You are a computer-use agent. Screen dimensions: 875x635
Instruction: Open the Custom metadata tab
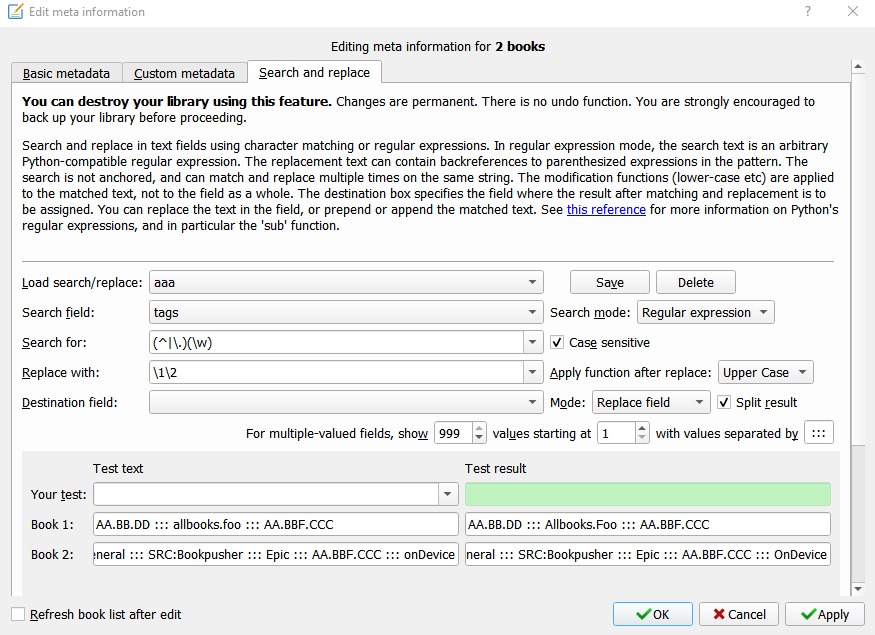[x=184, y=73]
